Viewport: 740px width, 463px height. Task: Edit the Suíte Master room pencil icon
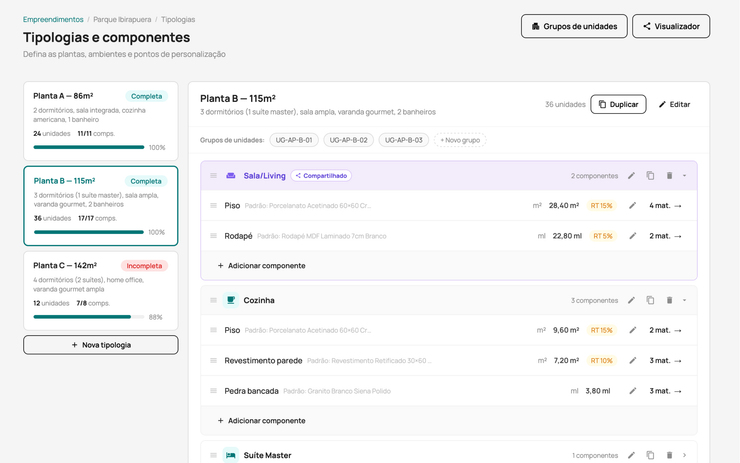coord(631,455)
